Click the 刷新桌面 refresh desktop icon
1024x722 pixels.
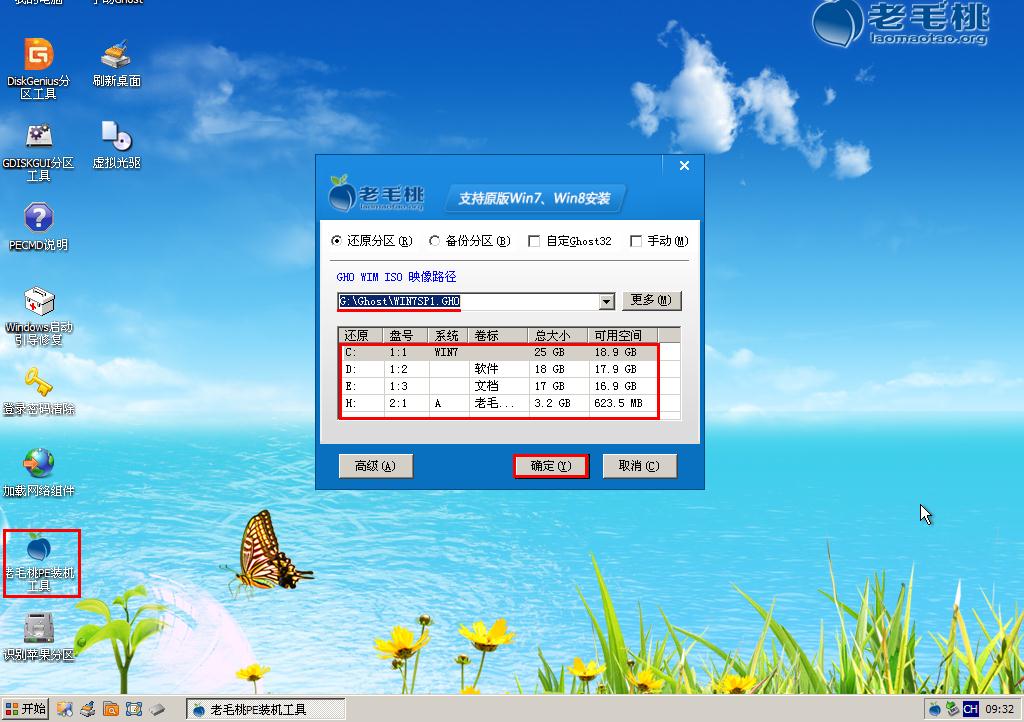(113, 58)
